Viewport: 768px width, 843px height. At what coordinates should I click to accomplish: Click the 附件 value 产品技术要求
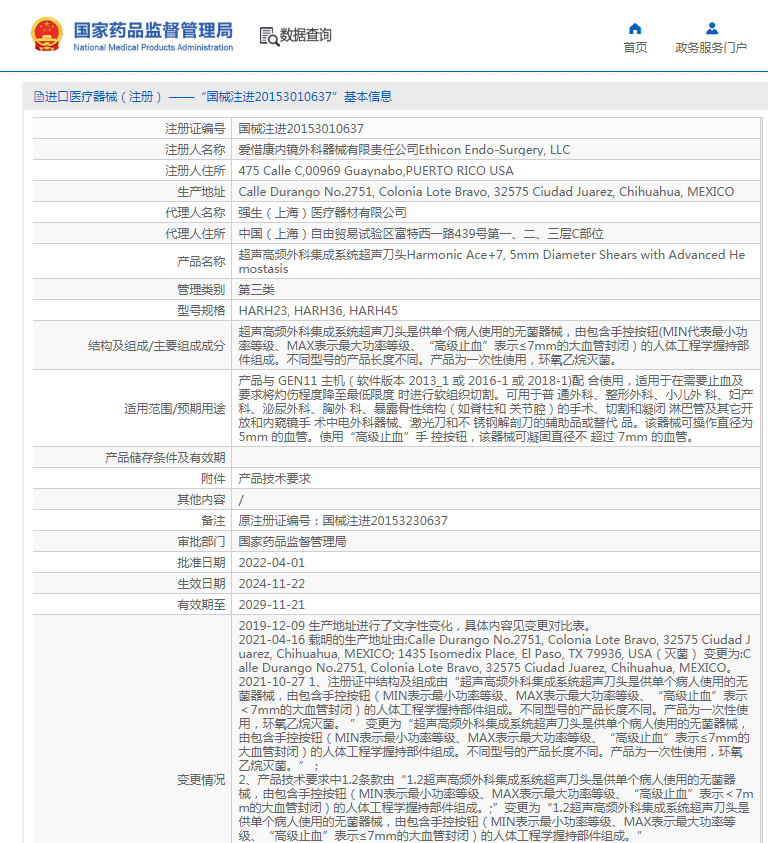274,478
